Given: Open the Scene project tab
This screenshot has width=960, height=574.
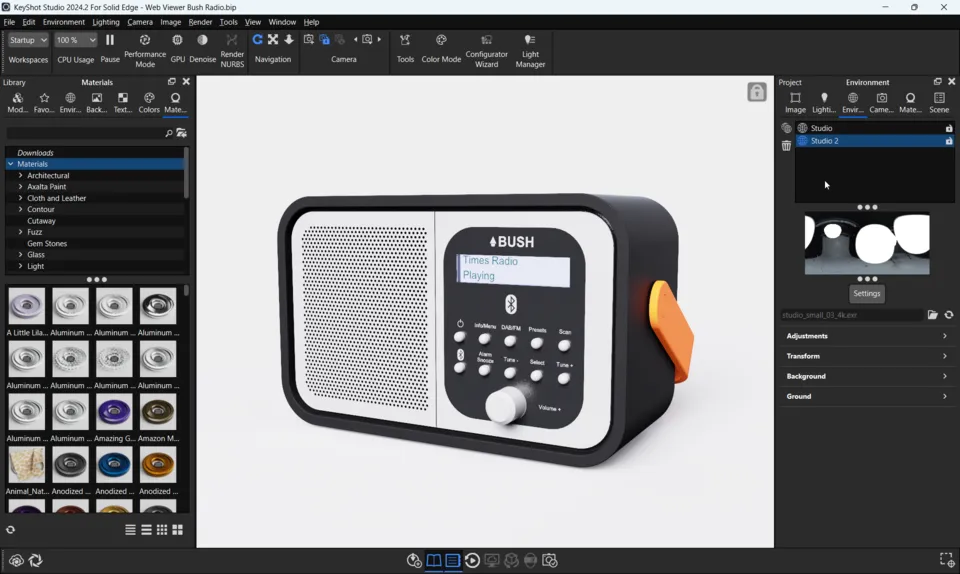Looking at the screenshot, I should point(939,102).
